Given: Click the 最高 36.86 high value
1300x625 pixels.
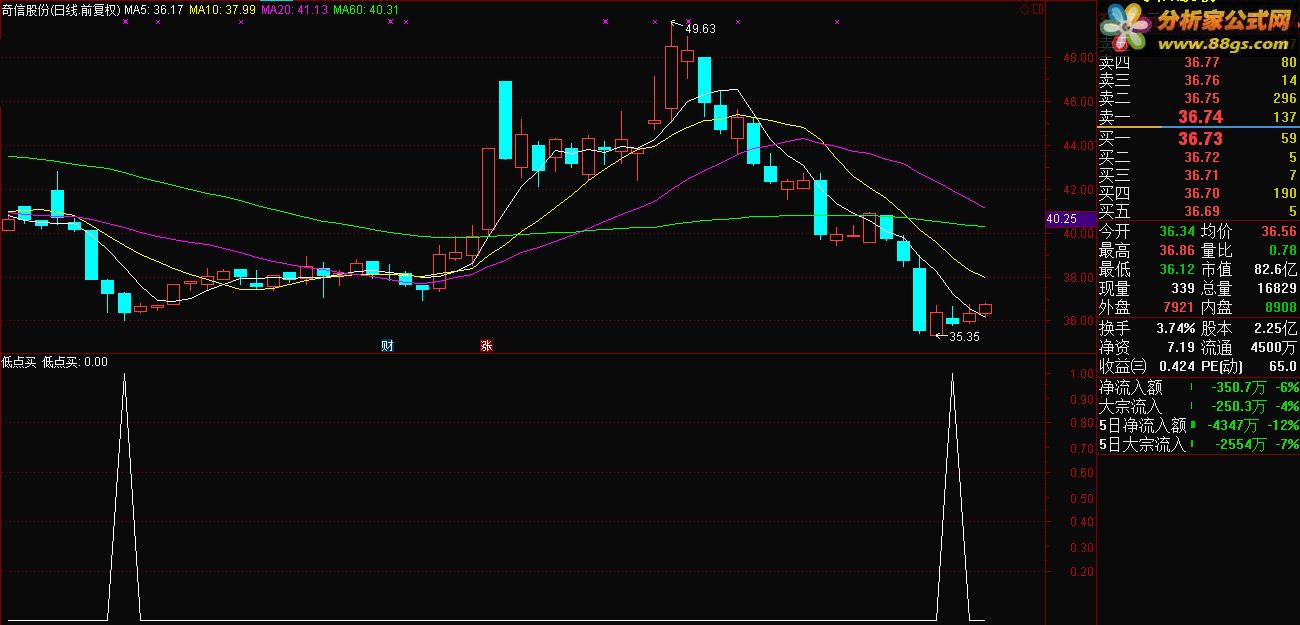Looking at the screenshot, I should [x=1147, y=250].
